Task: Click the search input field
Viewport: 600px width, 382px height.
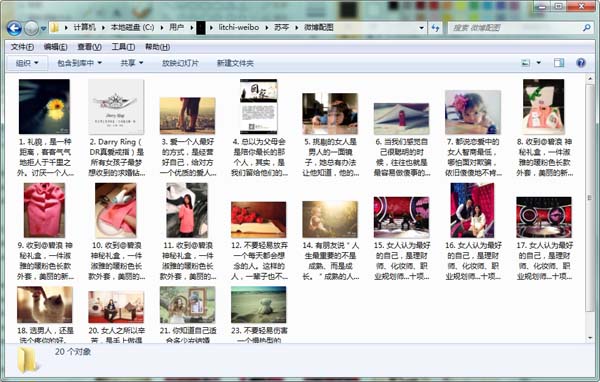Action: point(515,28)
